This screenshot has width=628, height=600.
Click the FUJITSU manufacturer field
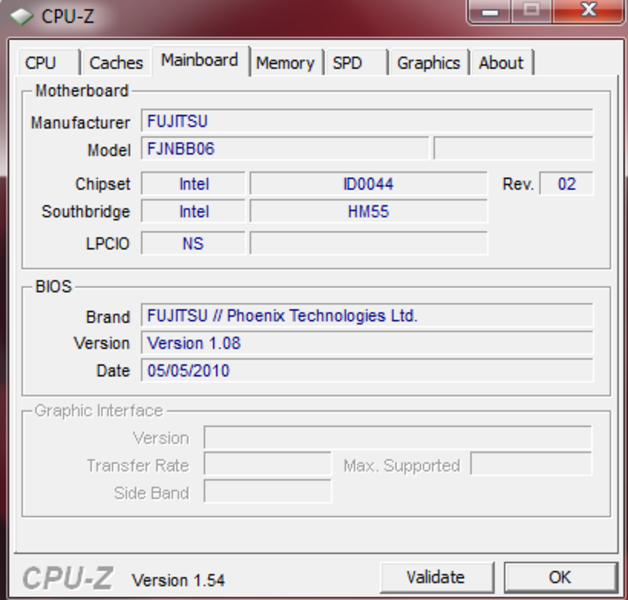pos(367,121)
